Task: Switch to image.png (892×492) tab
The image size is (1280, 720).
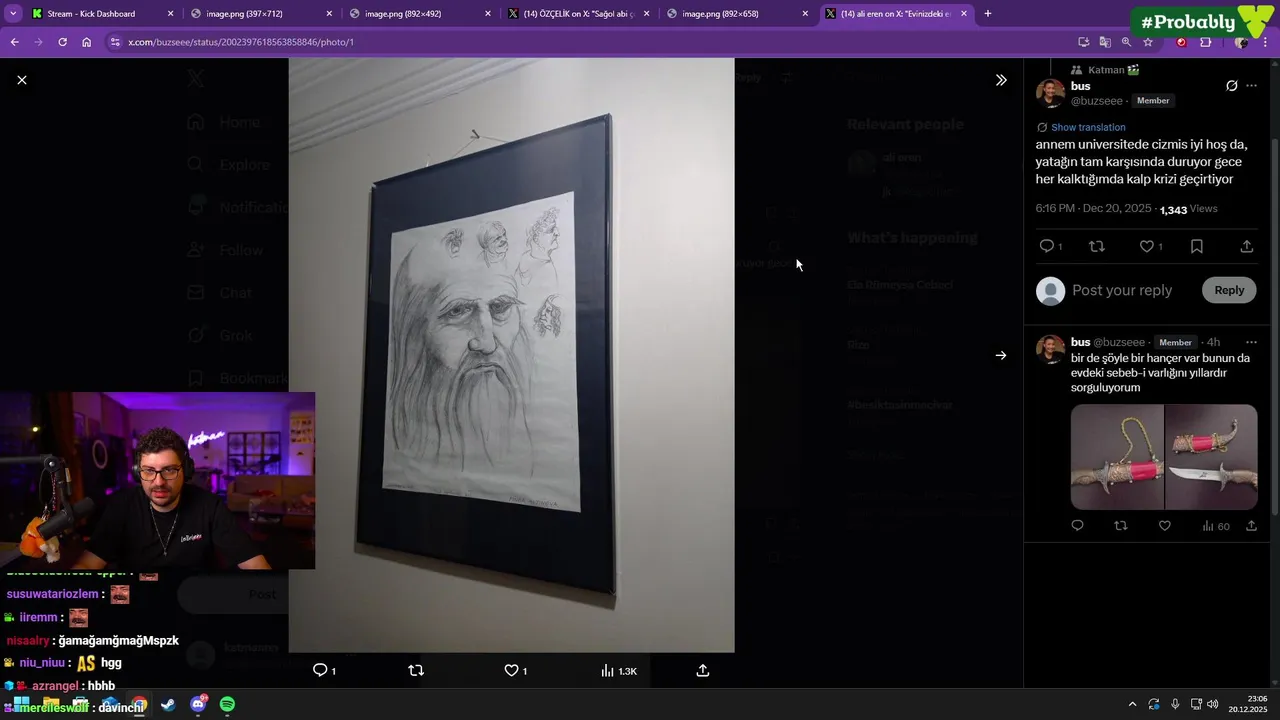Action: (x=403, y=14)
